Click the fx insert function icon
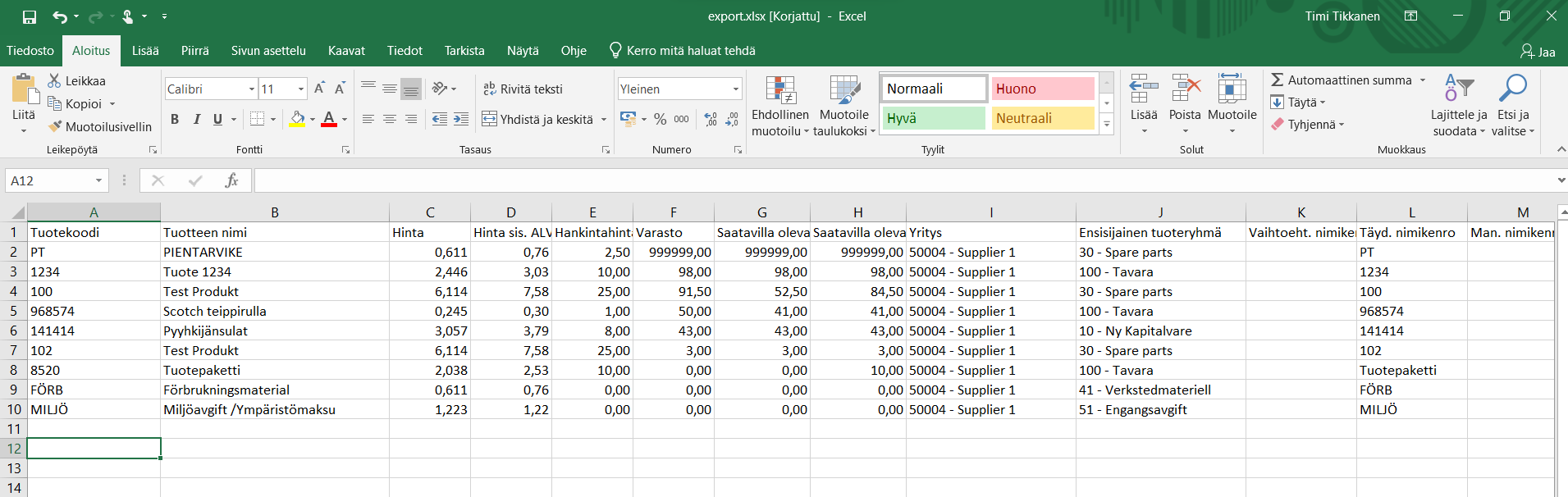Screen dimensions: 1568x497 pyautogui.click(x=231, y=180)
